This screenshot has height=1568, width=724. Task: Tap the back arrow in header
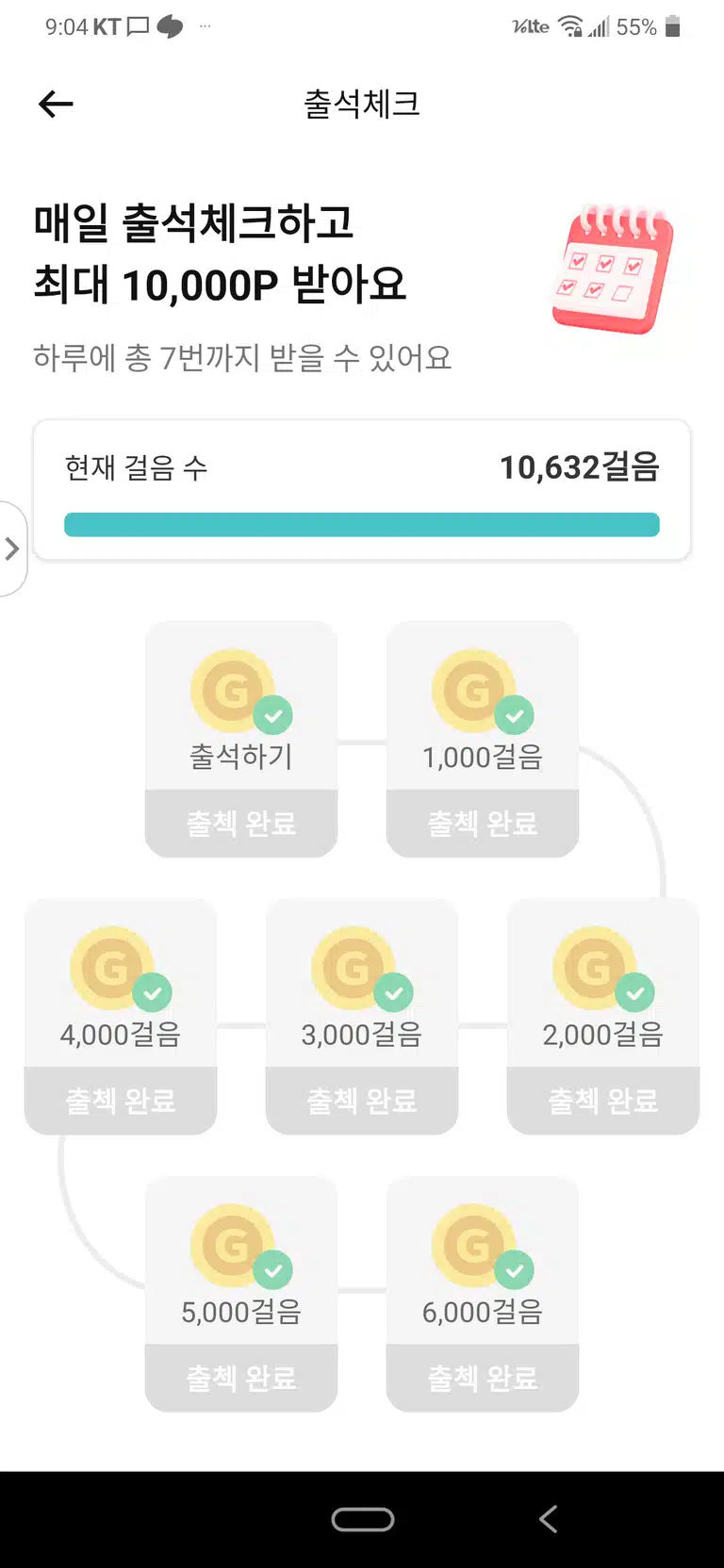tap(56, 104)
